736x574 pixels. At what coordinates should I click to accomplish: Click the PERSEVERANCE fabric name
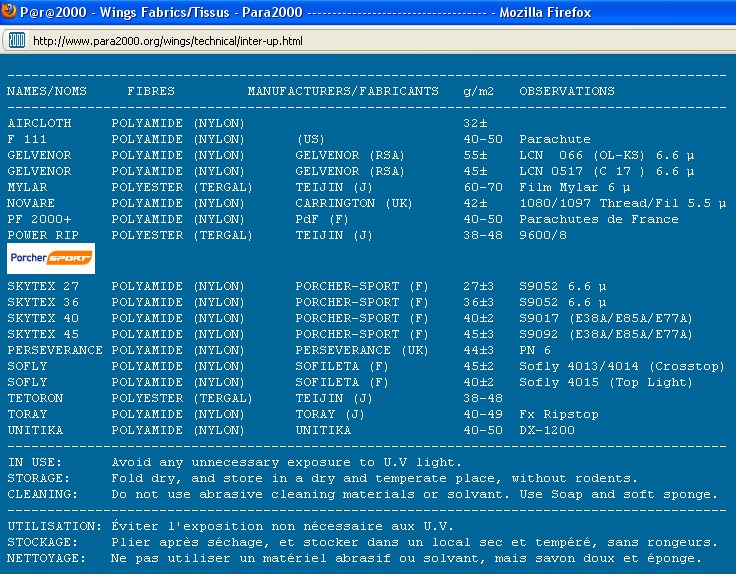pos(55,350)
